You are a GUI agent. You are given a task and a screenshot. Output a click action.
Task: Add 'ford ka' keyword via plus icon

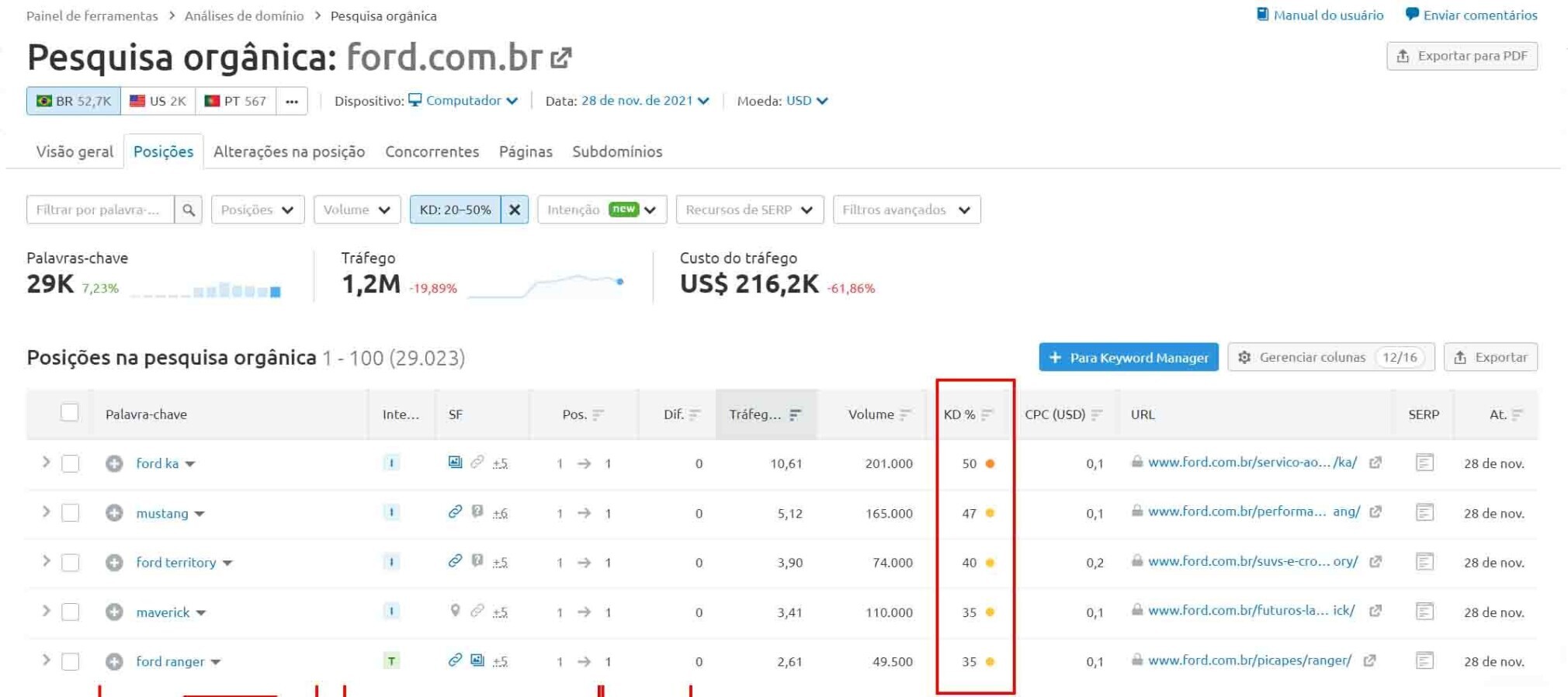[114, 463]
